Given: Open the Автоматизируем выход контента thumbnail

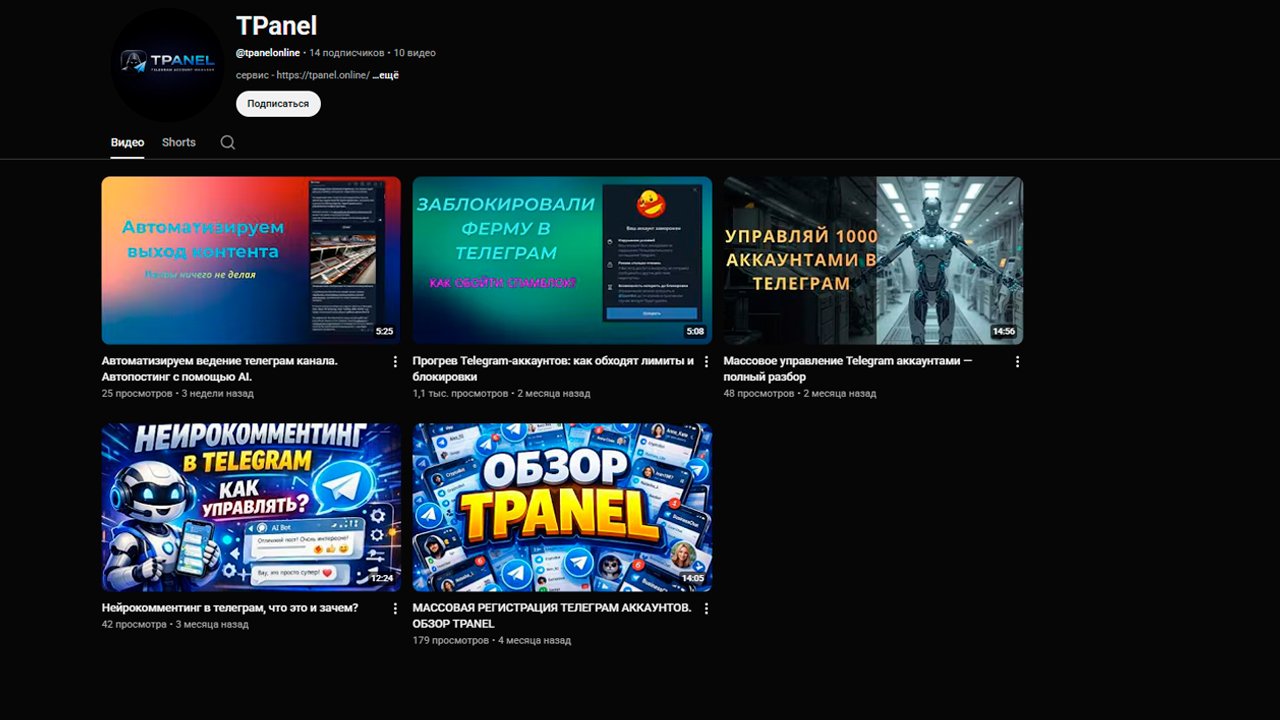Looking at the screenshot, I should (251, 260).
